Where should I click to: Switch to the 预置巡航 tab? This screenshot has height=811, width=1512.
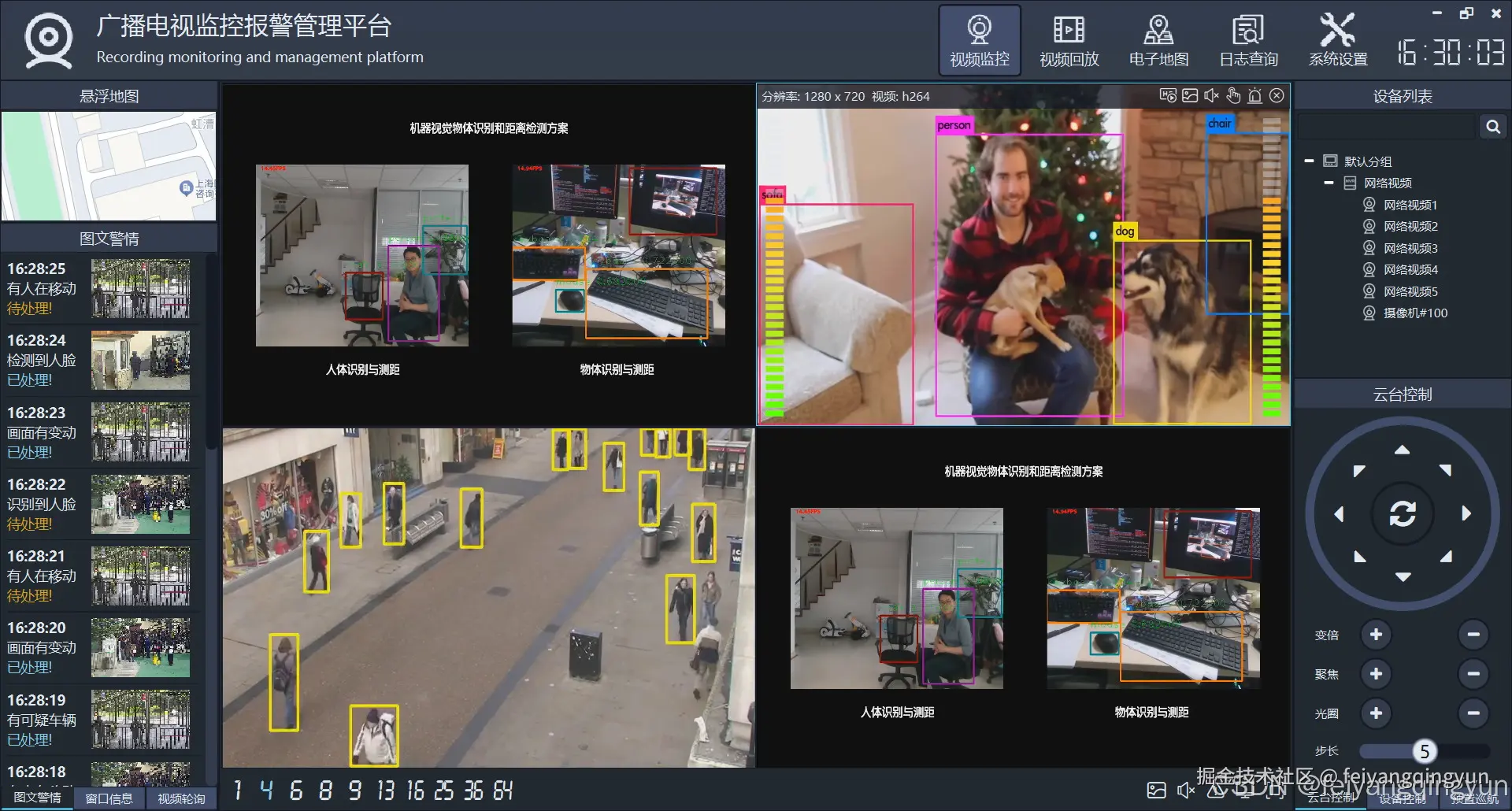click(x=1474, y=798)
